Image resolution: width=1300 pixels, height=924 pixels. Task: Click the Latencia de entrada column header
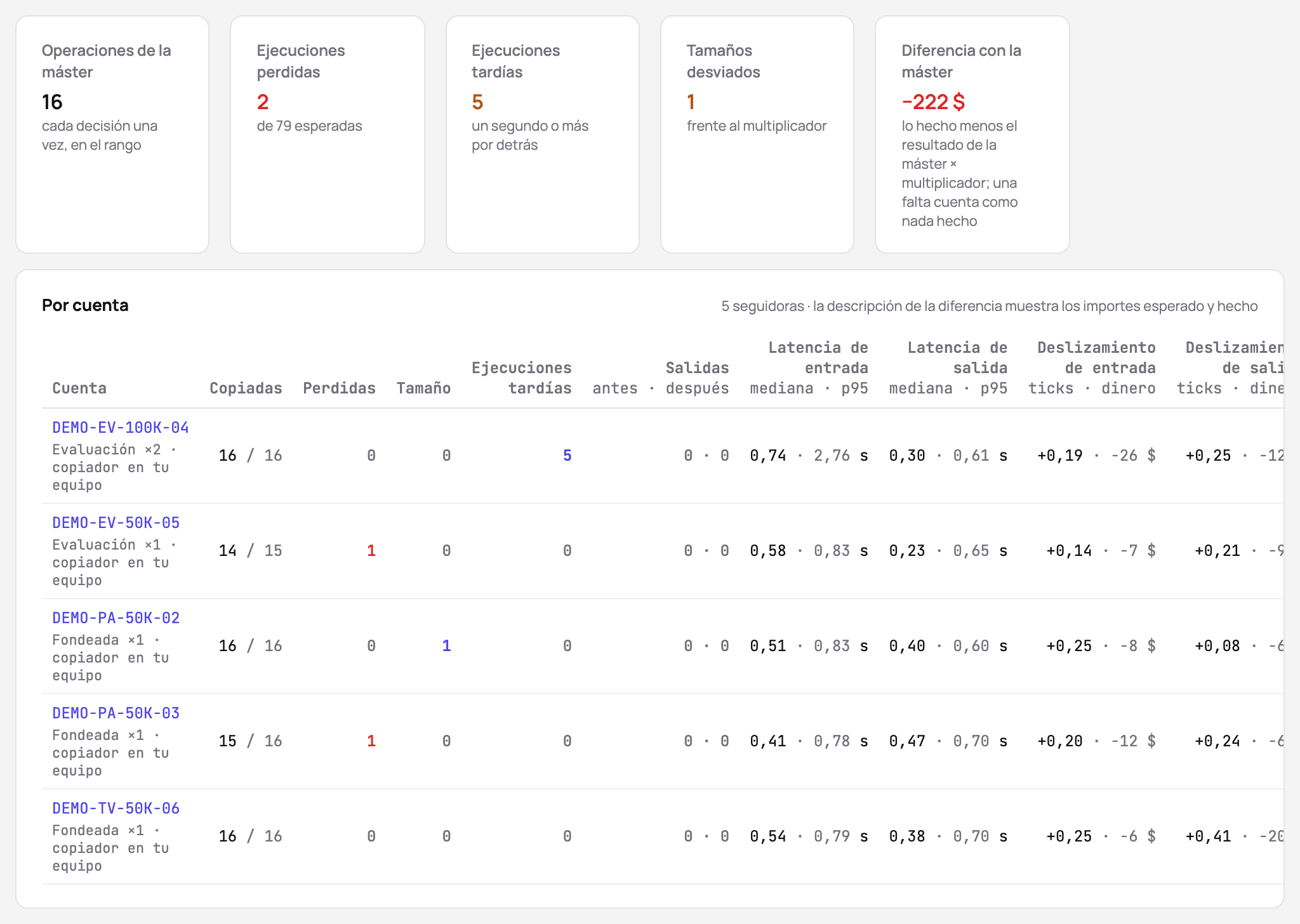coord(809,368)
